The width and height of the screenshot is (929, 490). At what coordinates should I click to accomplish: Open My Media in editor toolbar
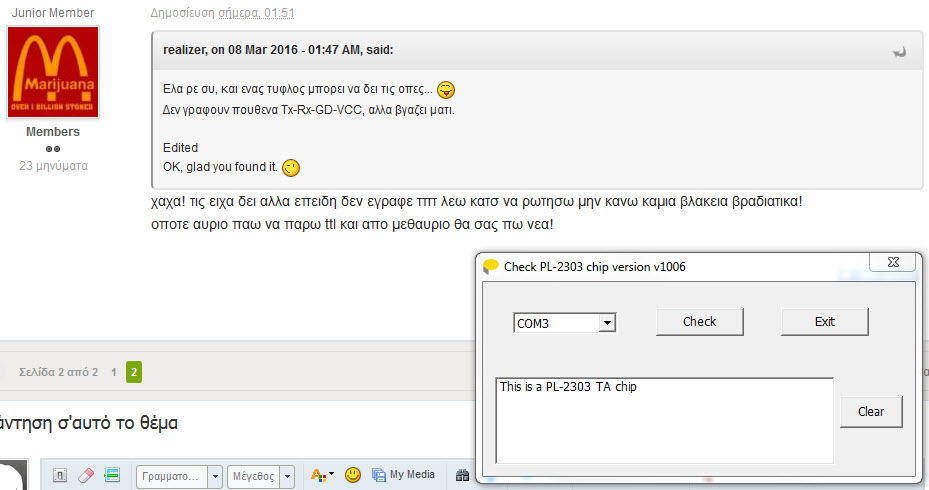(403, 475)
